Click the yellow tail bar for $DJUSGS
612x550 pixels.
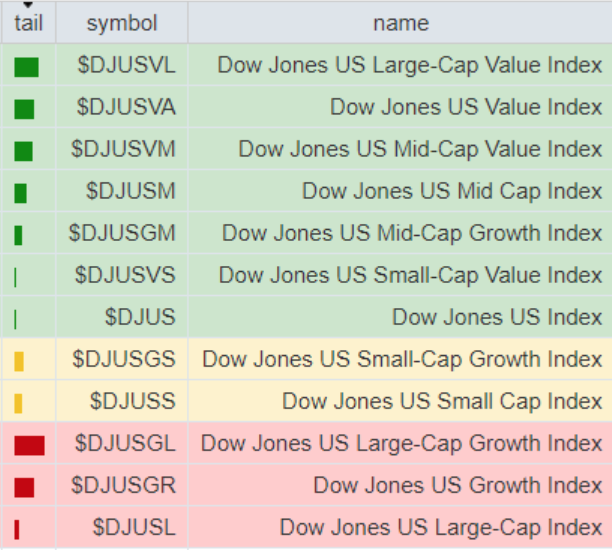click(x=19, y=361)
